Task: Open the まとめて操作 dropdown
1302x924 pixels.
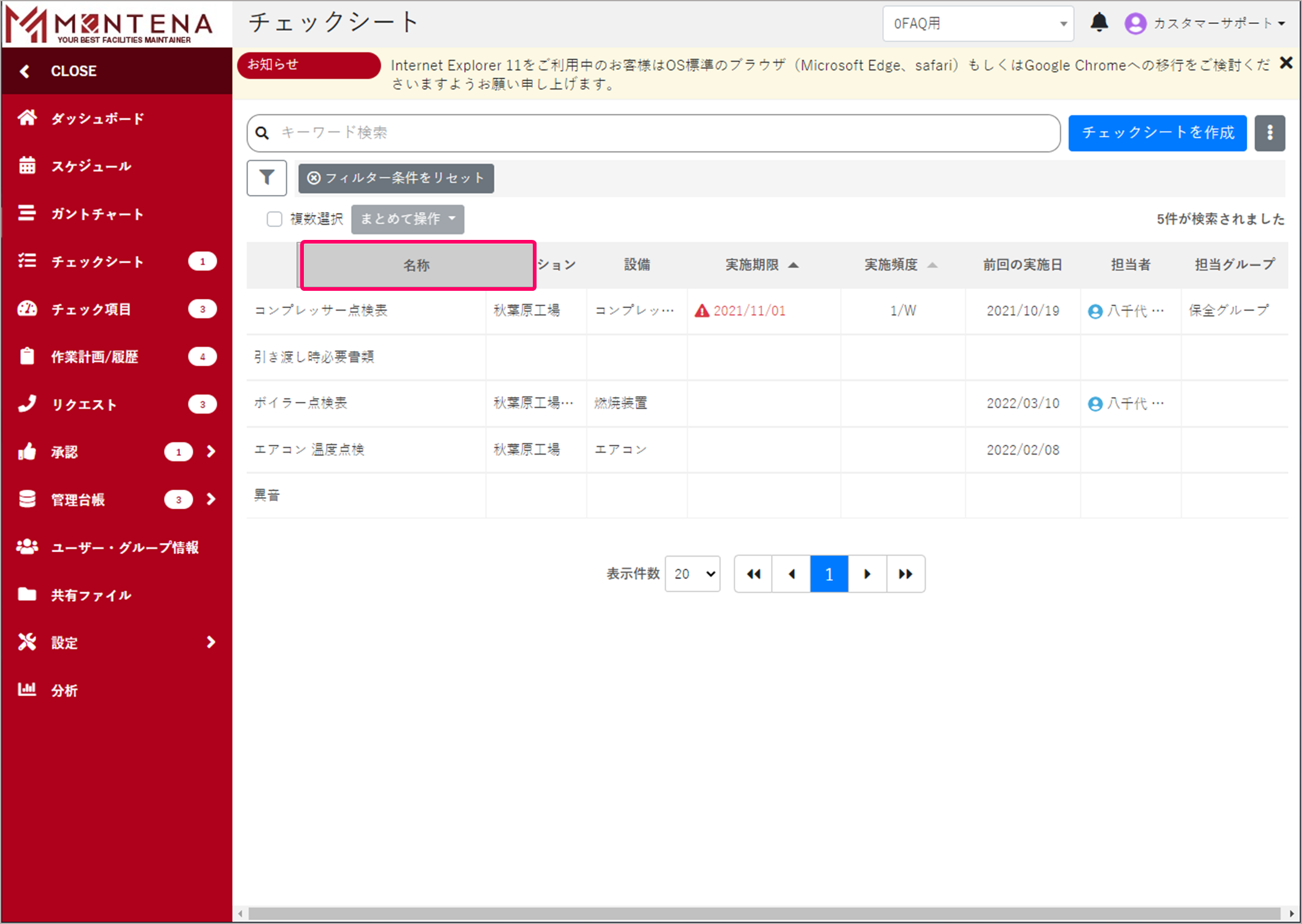Action: pos(408,219)
